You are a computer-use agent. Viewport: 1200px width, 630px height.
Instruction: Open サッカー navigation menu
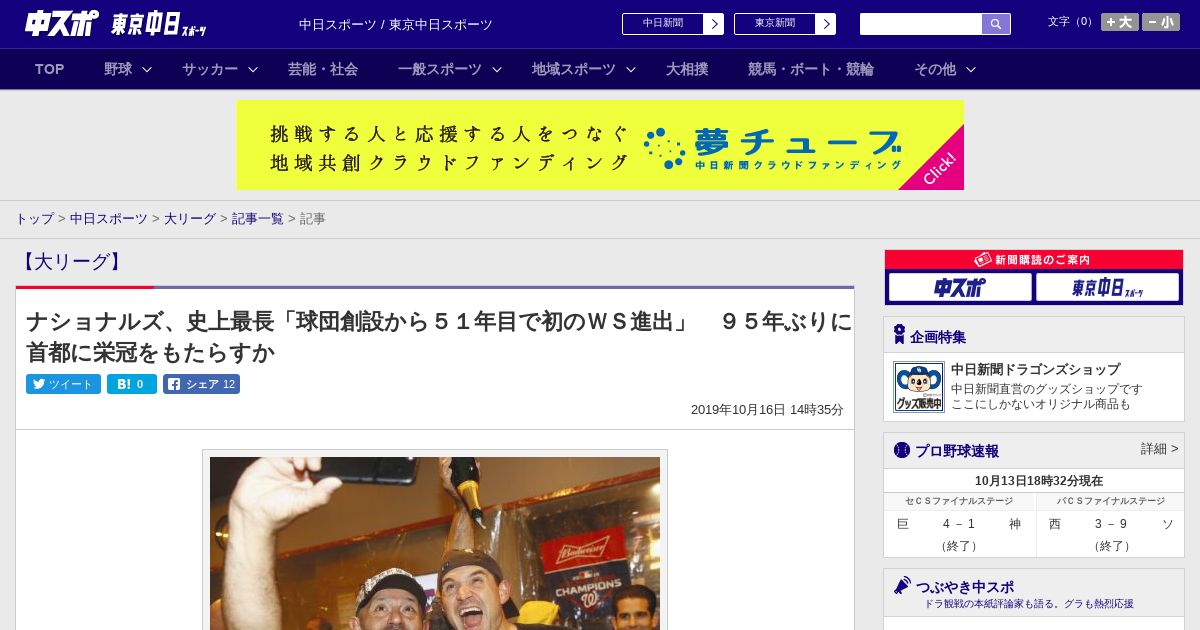coord(210,69)
